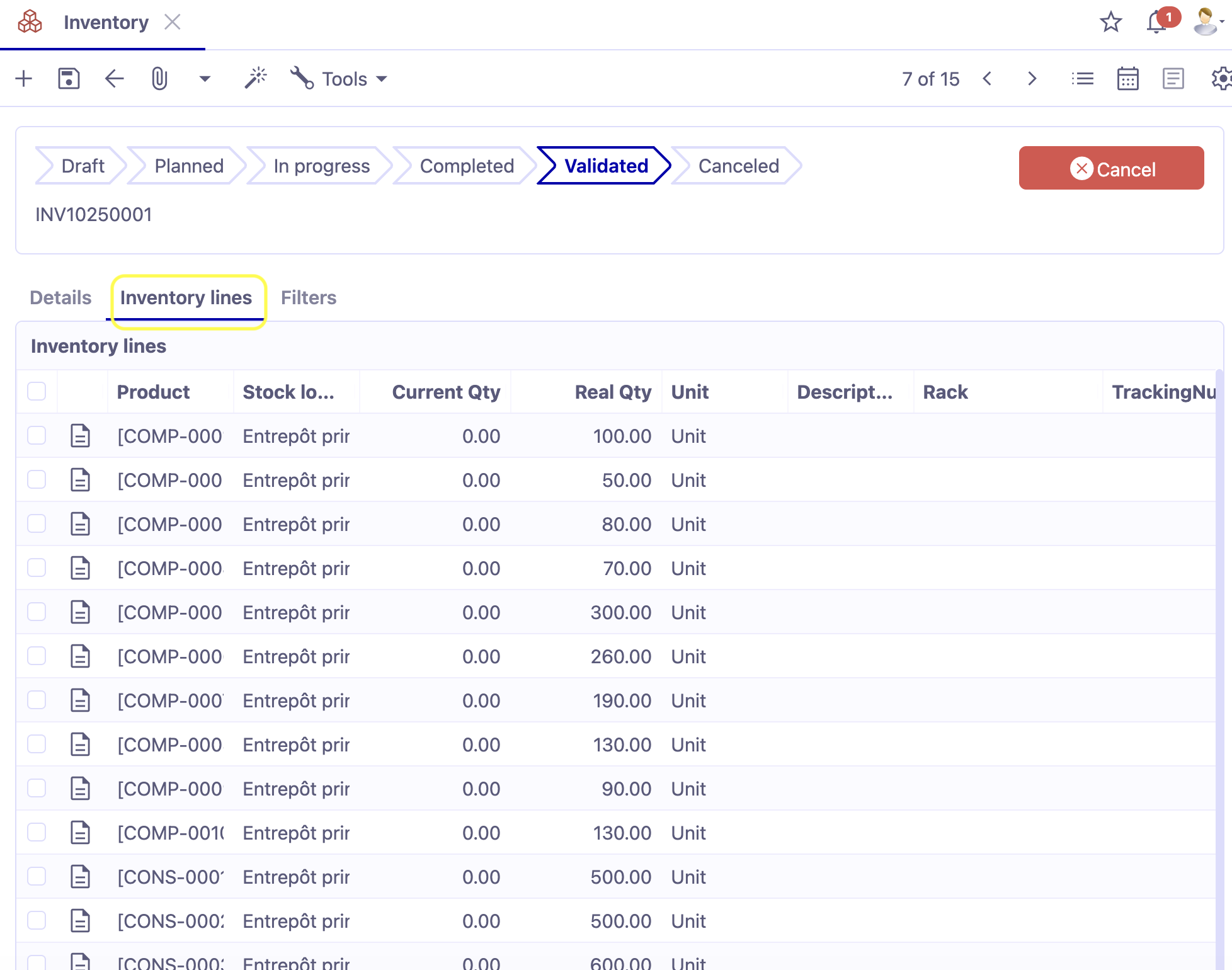Viewport: 1232px width, 970px height.
Task: Click the Draft status step
Action: pyautogui.click(x=83, y=166)
